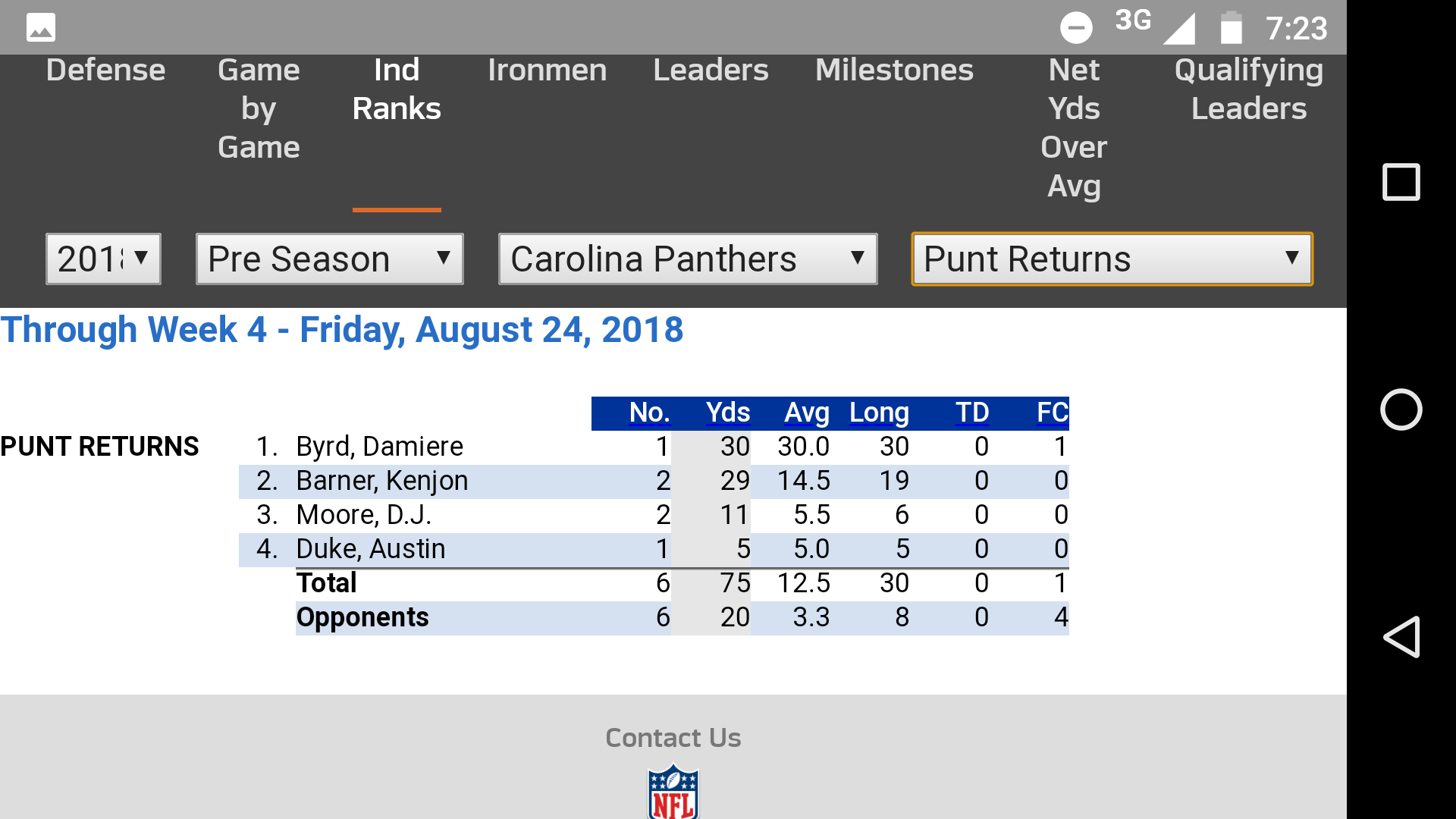This screenshot has height=819, width=1456.
Task: Open the Carolina Panthers team dropdown
Action: click(x=687, y=259)
